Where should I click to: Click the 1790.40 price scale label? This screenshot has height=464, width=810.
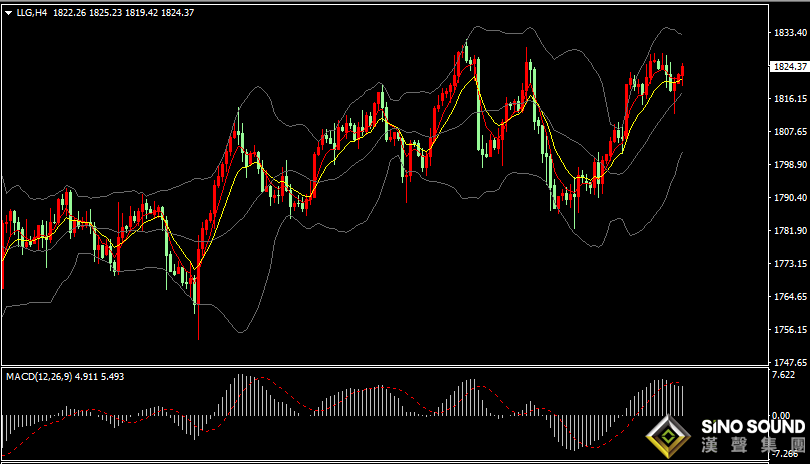coord(790,198)
